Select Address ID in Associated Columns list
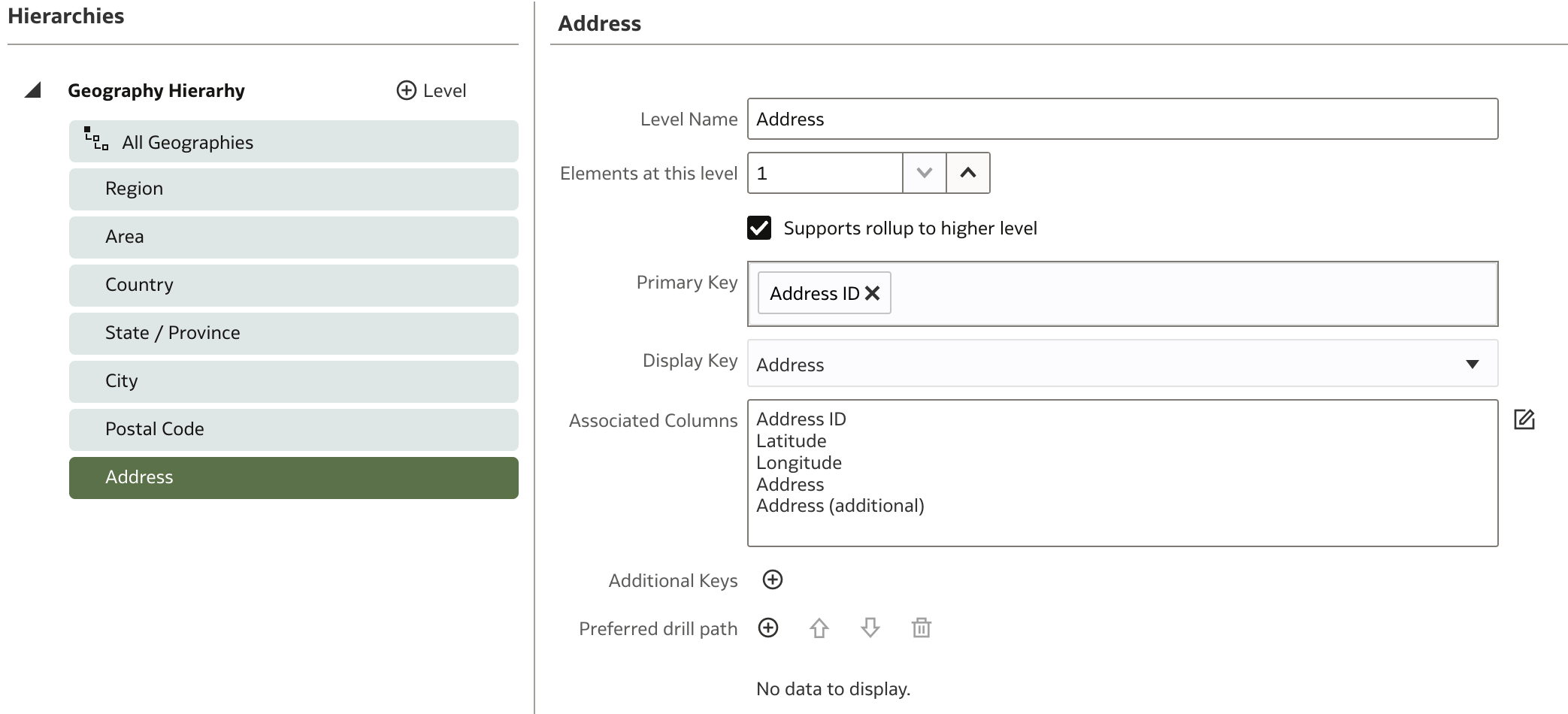This screenshot has height=714, width=1568. pos(801,419)
